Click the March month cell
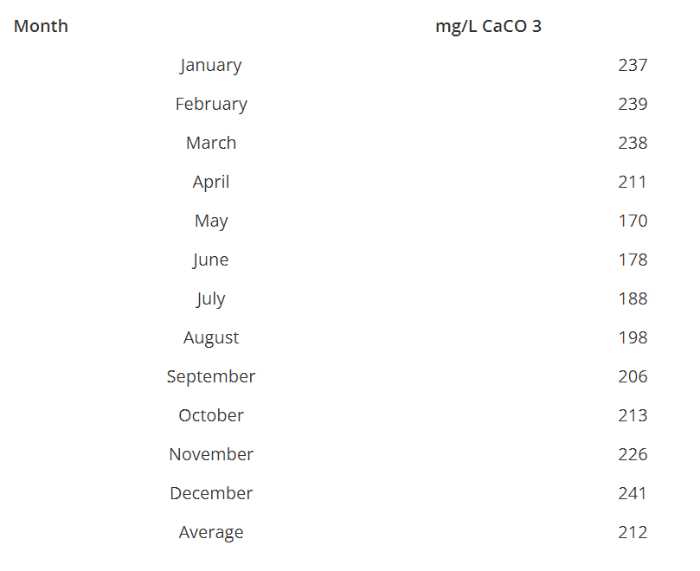 pos(211,143)
